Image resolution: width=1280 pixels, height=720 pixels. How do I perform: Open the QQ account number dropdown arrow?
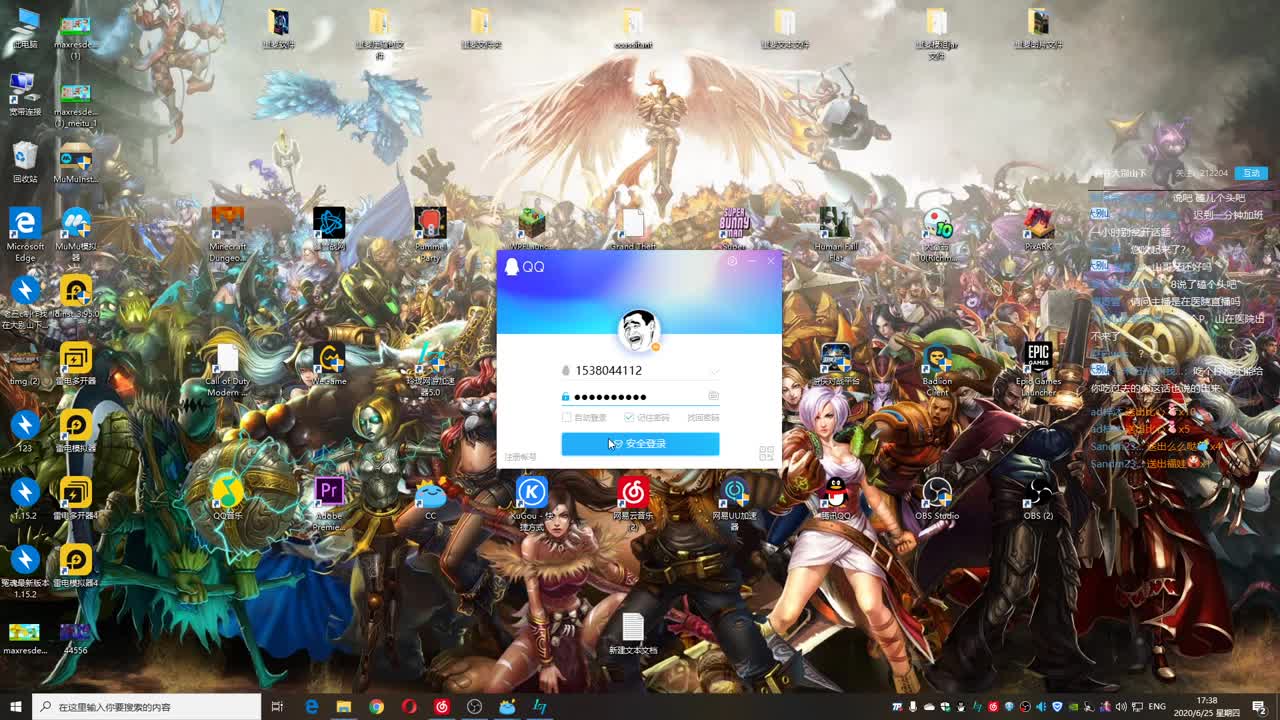pos(713,371)
